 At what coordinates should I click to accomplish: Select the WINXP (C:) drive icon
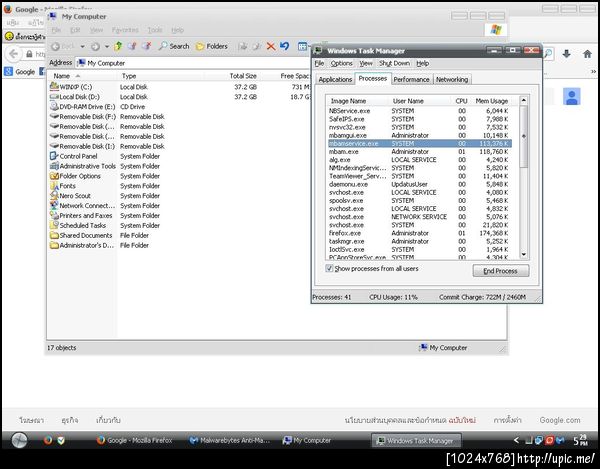[x=54, y=86]
